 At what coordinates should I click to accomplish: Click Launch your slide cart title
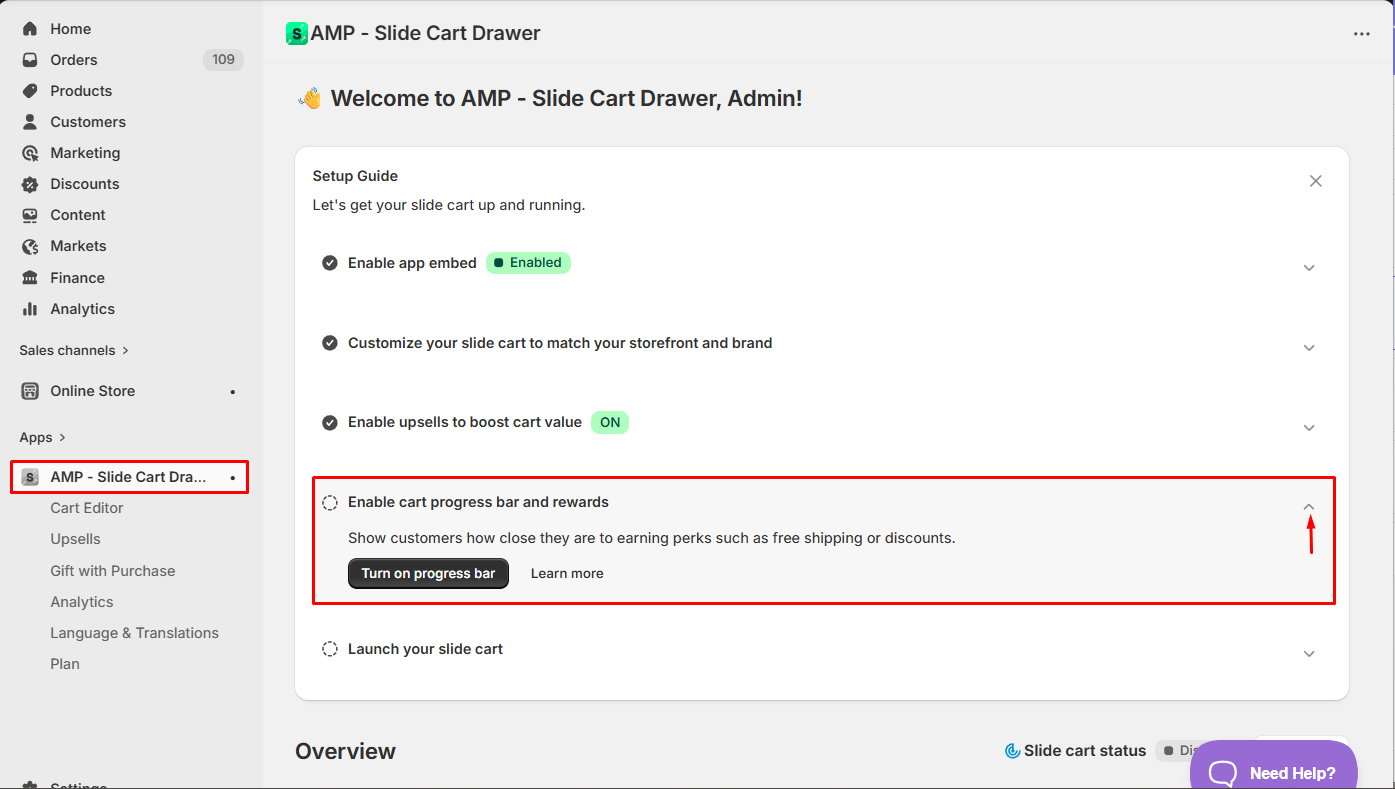[x=425, y=649]
